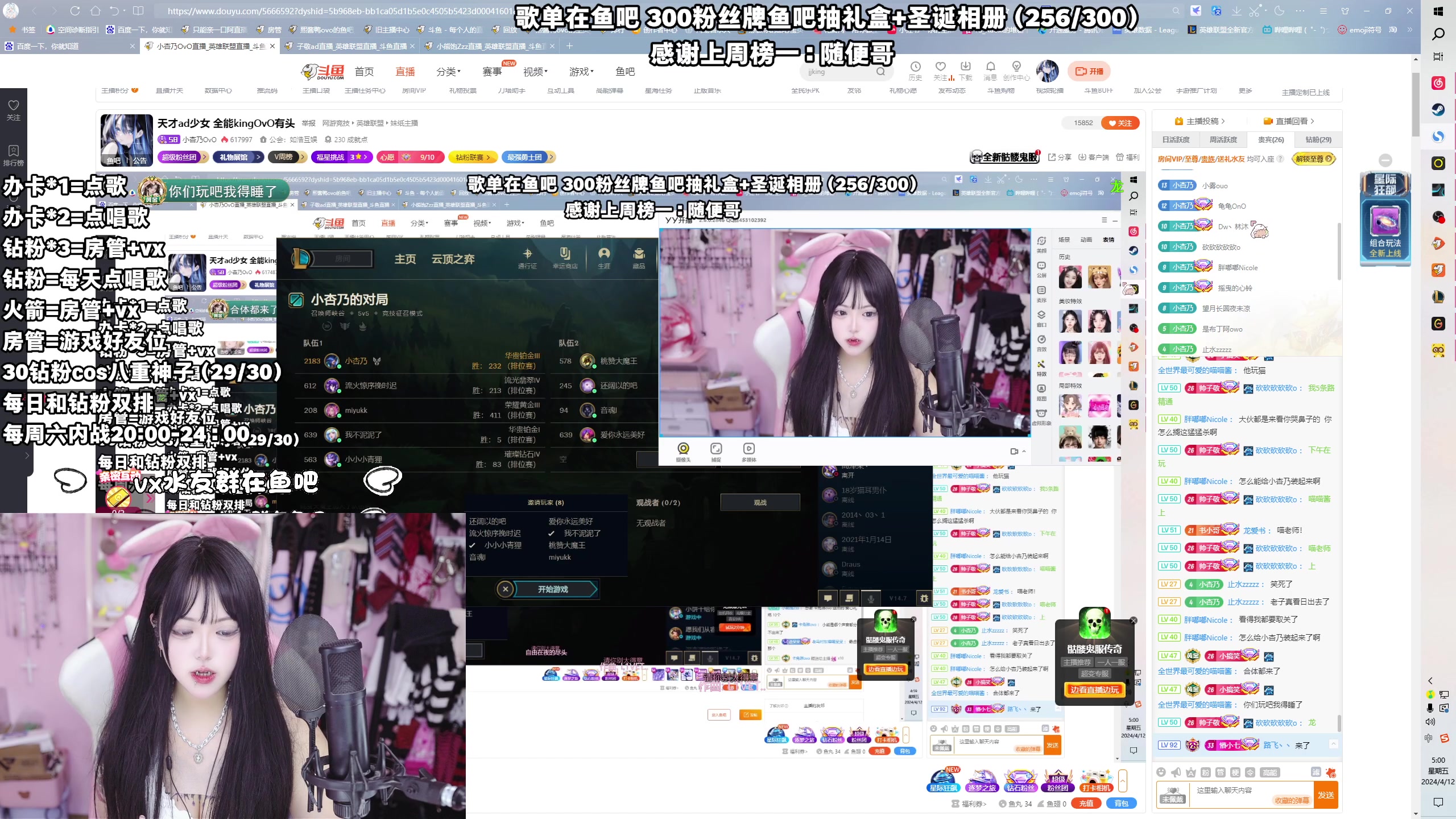Toggle the 令 command icon in chat toolbar
This screenshot has width=1456, height=819.
pos(1250,772)
